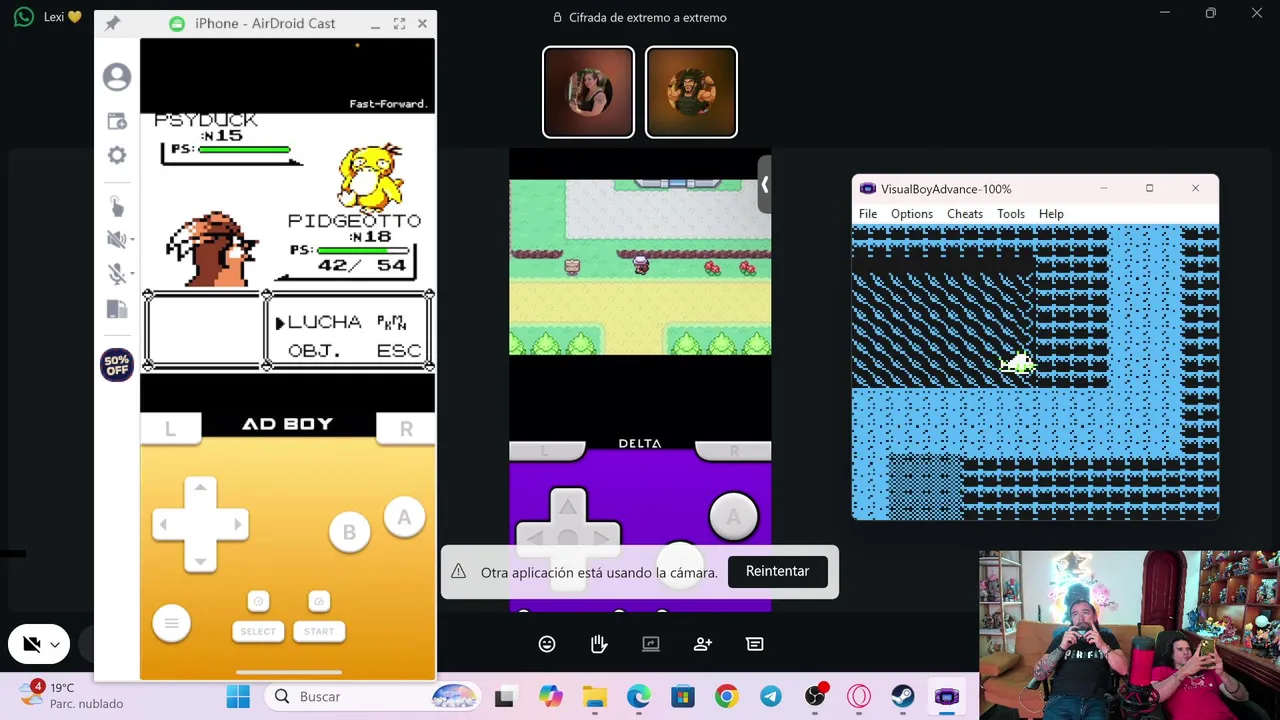This screenshot has width=1280, height=720.
Task: Open Copilot from taskbar
Action: [x=550, y=697]
